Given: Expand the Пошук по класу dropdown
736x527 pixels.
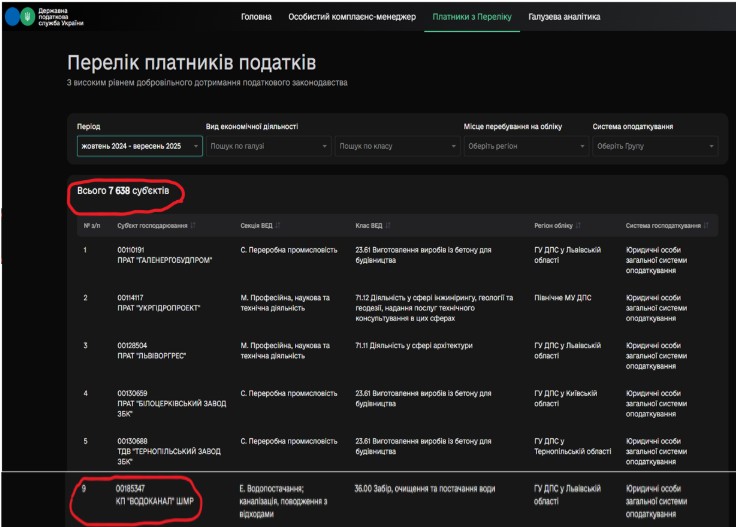Looking at the screenshot, I should [x=396, y=146].
